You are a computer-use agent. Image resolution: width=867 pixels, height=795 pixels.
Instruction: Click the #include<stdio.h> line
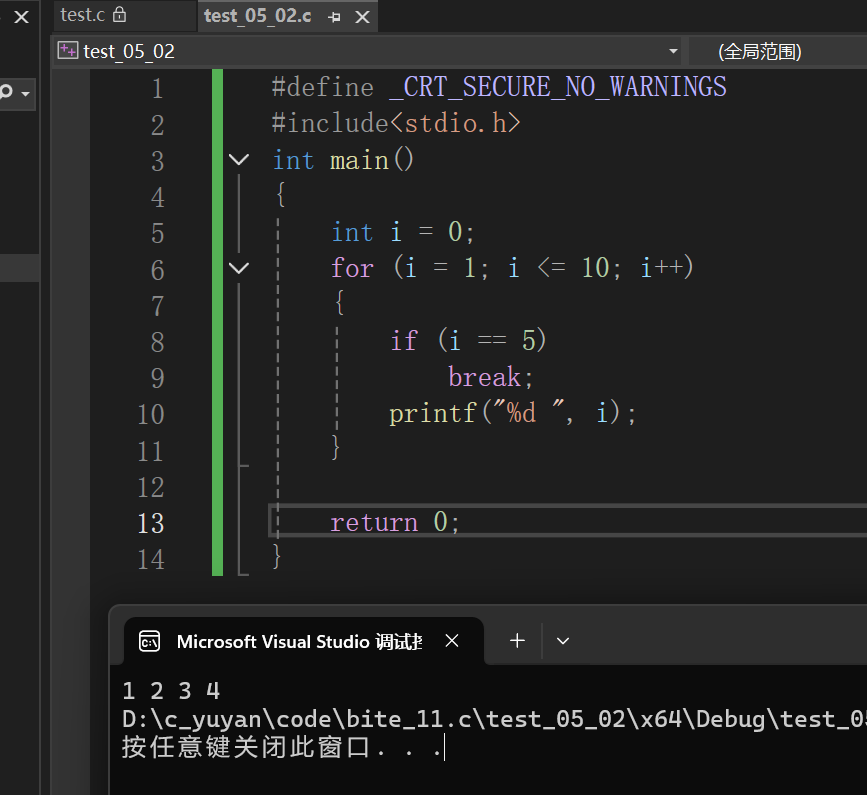396,123
